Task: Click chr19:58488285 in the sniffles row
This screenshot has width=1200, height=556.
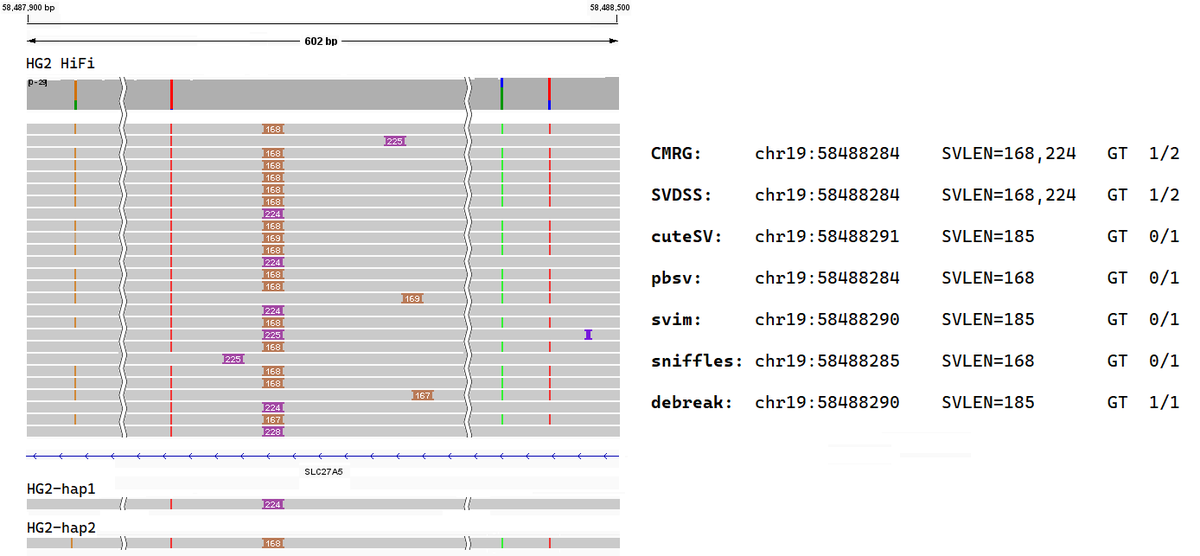Action: tap(827, 361)
